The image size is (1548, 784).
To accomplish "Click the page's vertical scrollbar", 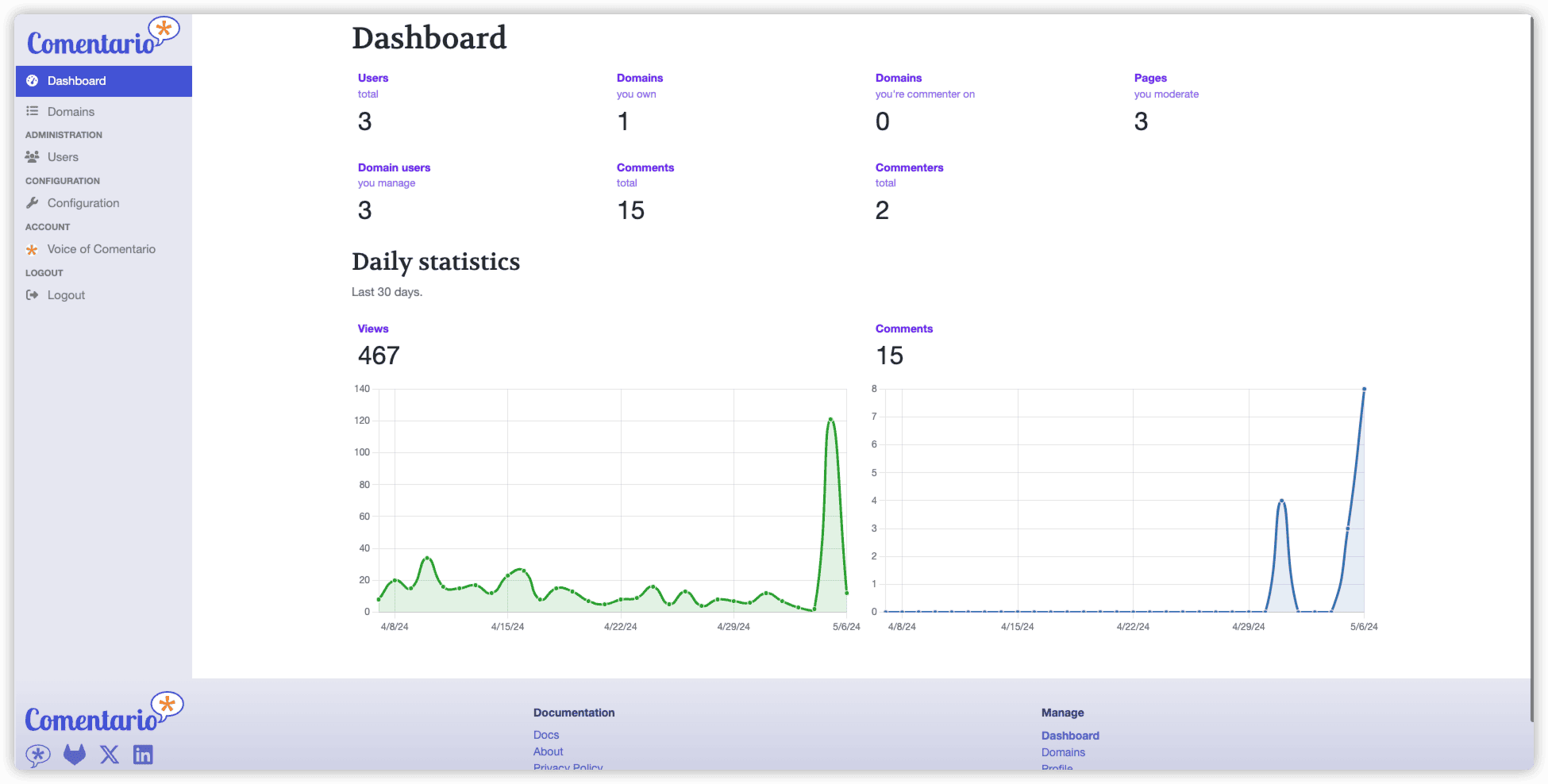I will pyautogui.click(x=1531, y=365).
